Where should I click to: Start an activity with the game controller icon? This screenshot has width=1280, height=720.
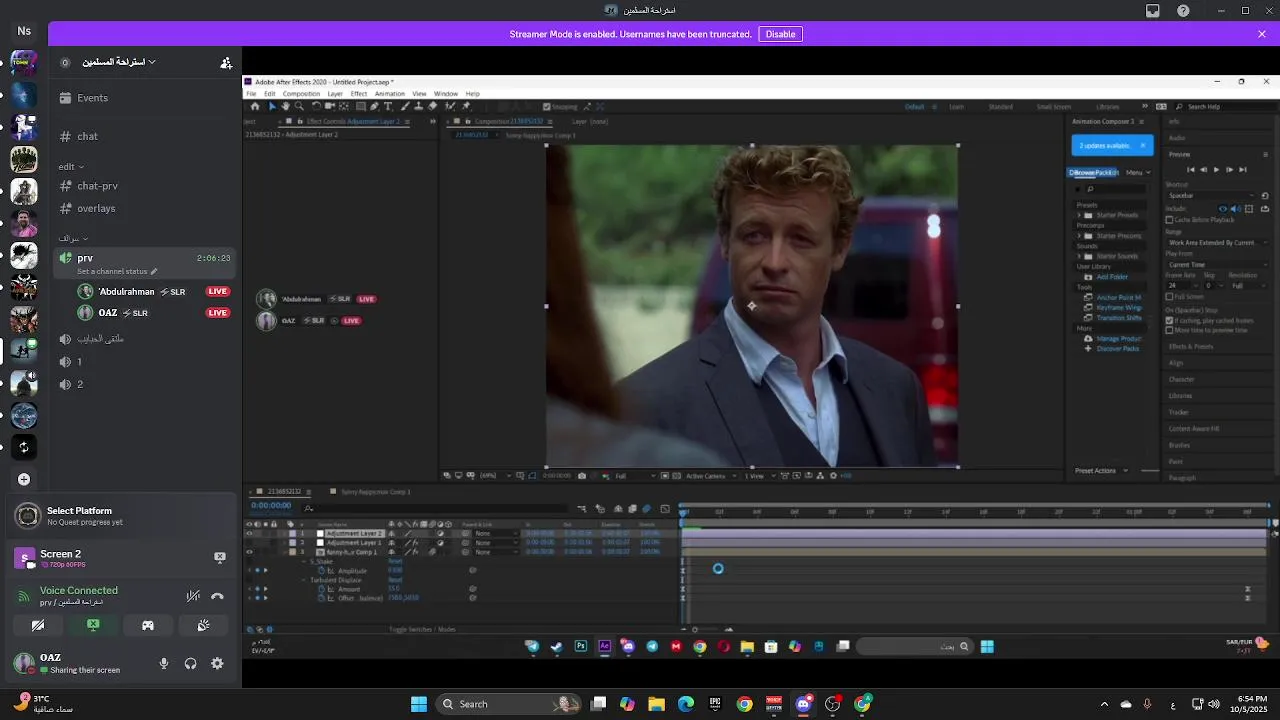point(148,625)
